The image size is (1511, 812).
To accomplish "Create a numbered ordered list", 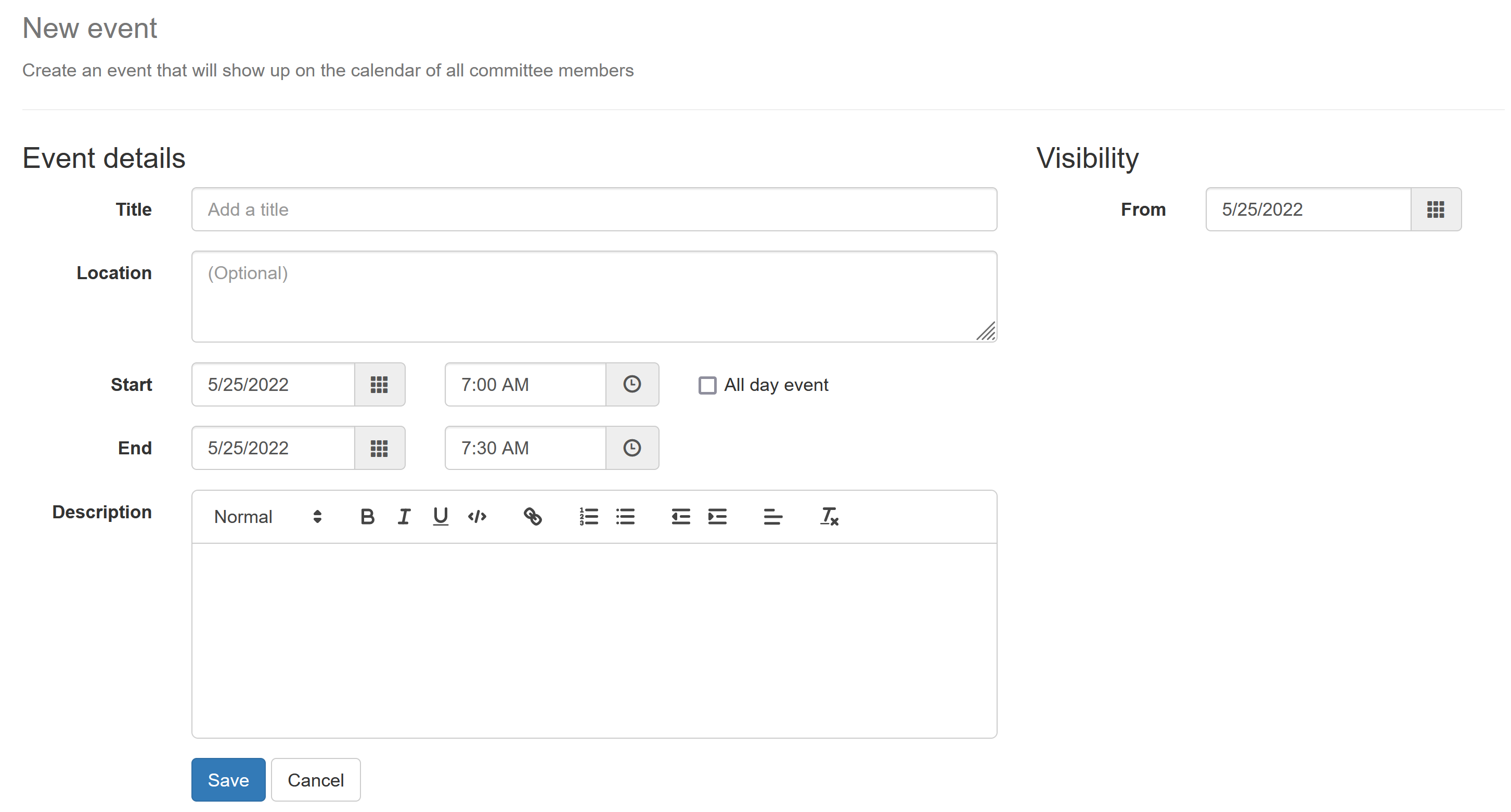I will (x=588, y=517).
